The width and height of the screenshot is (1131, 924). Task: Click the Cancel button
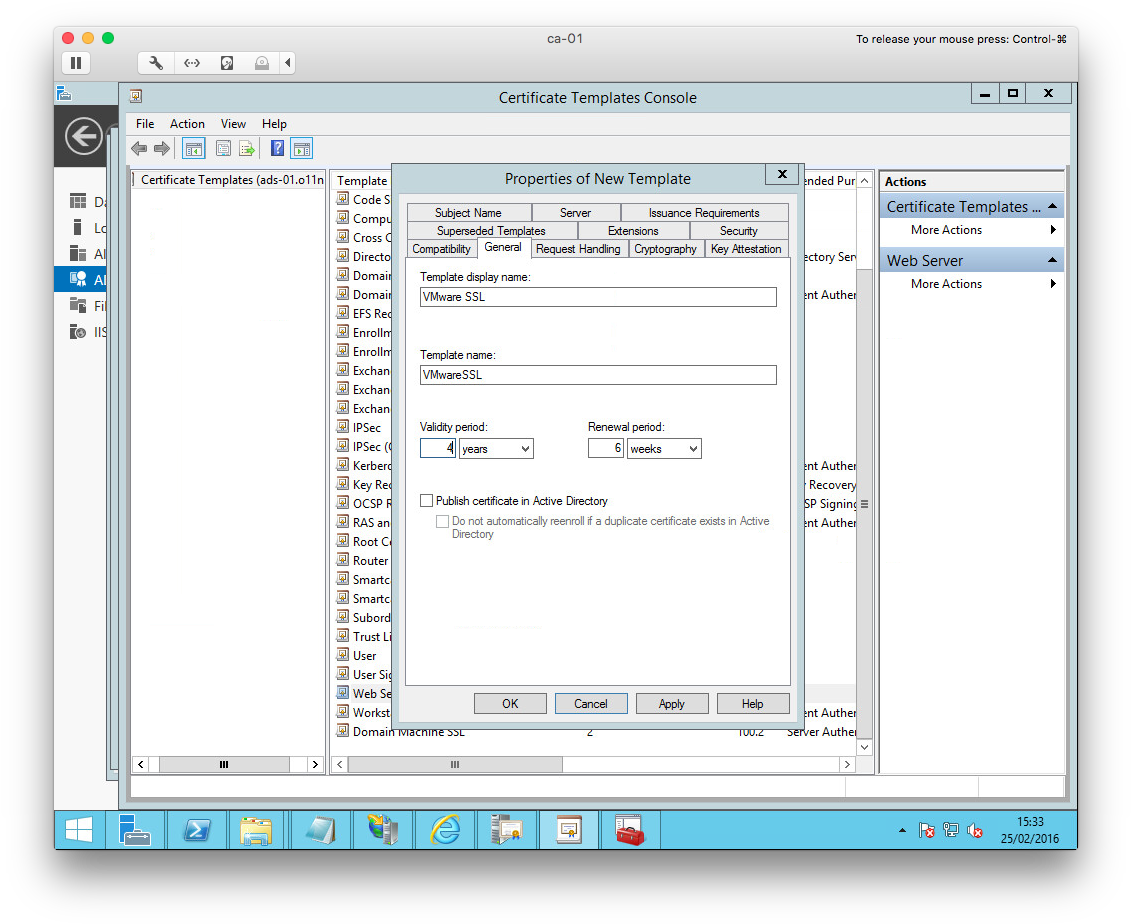(x=591, y=704)
